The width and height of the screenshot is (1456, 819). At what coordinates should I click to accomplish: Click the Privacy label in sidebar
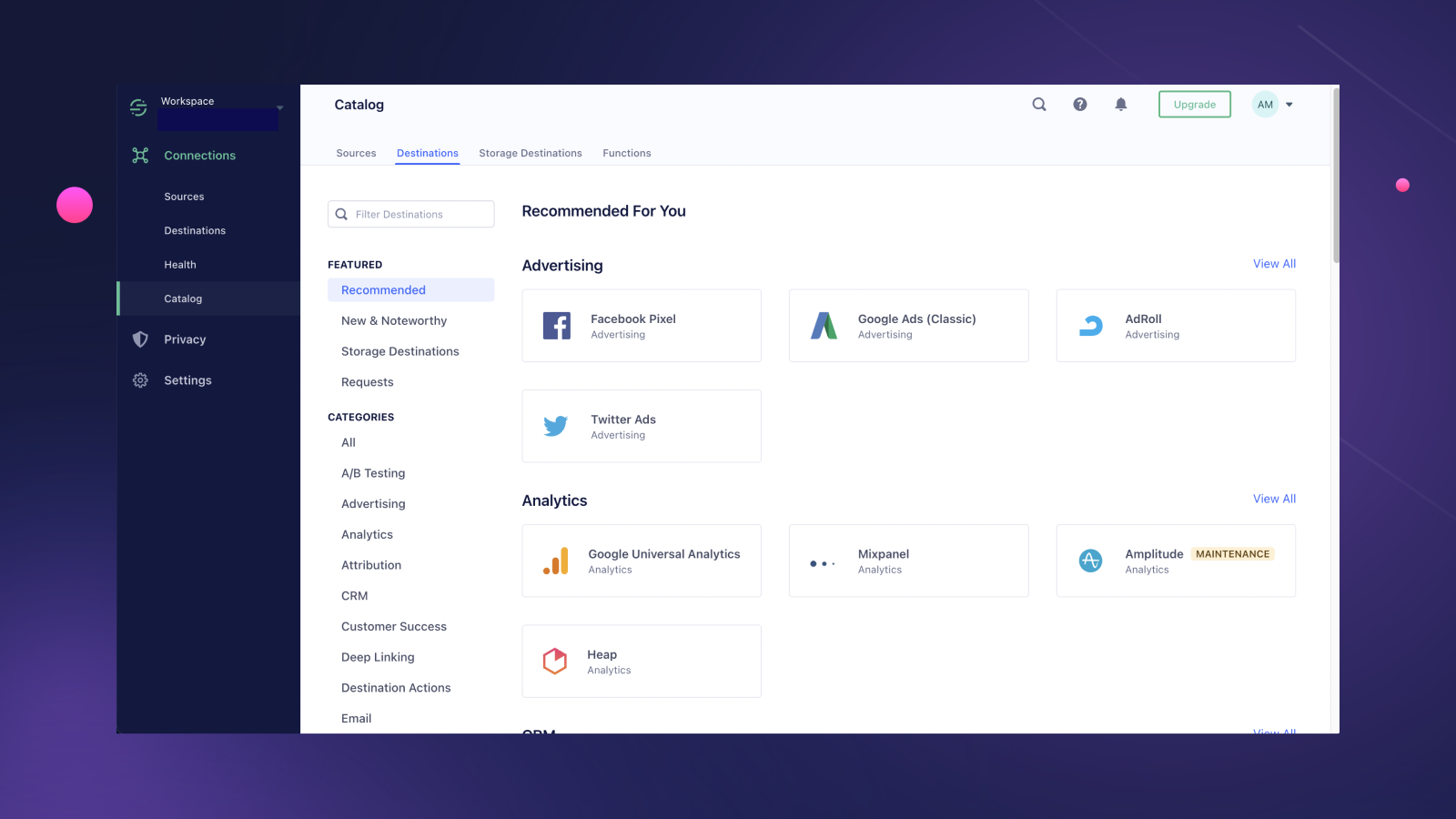point(185,339)
